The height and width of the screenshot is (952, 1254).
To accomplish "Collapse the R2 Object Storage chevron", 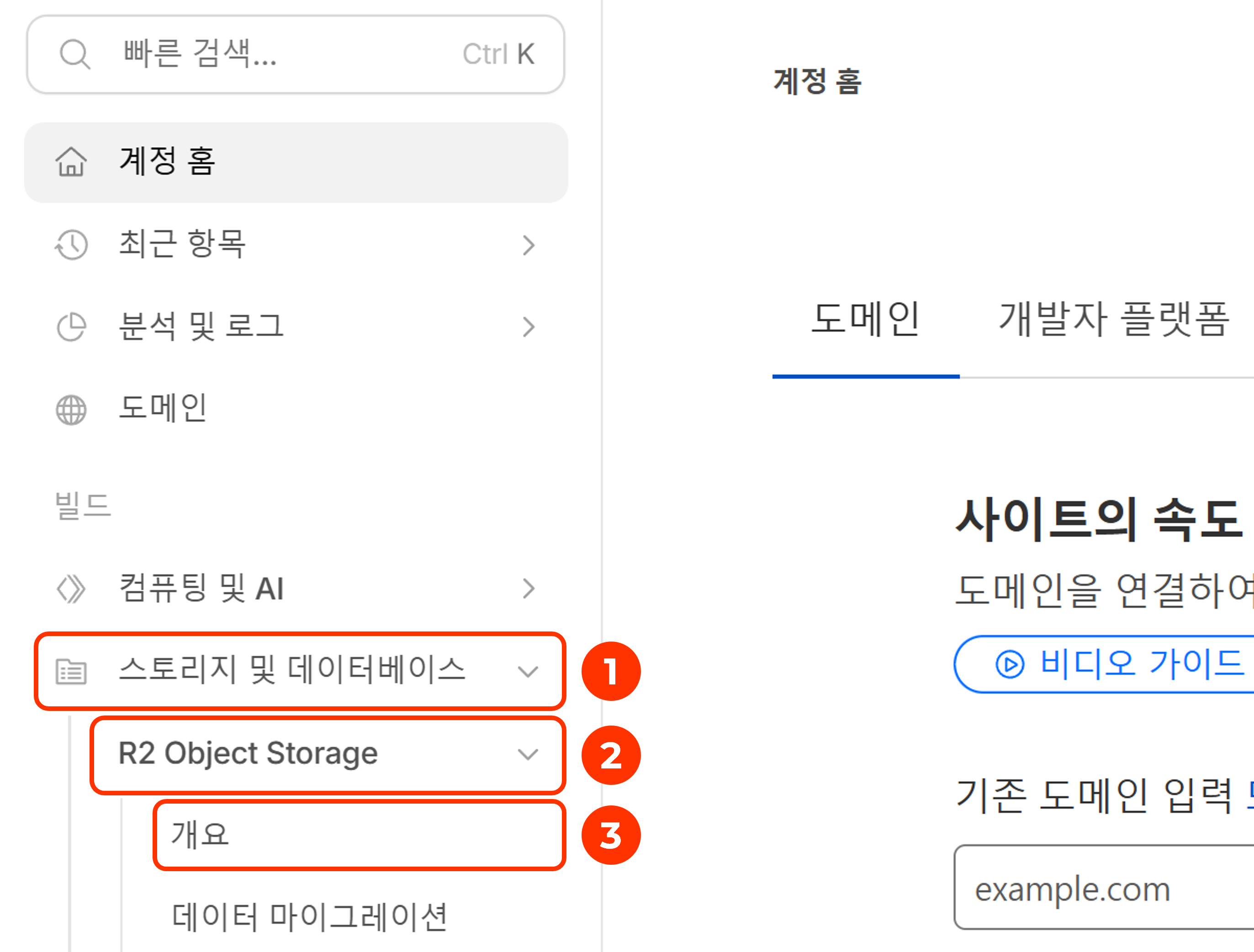I will 528,754.
